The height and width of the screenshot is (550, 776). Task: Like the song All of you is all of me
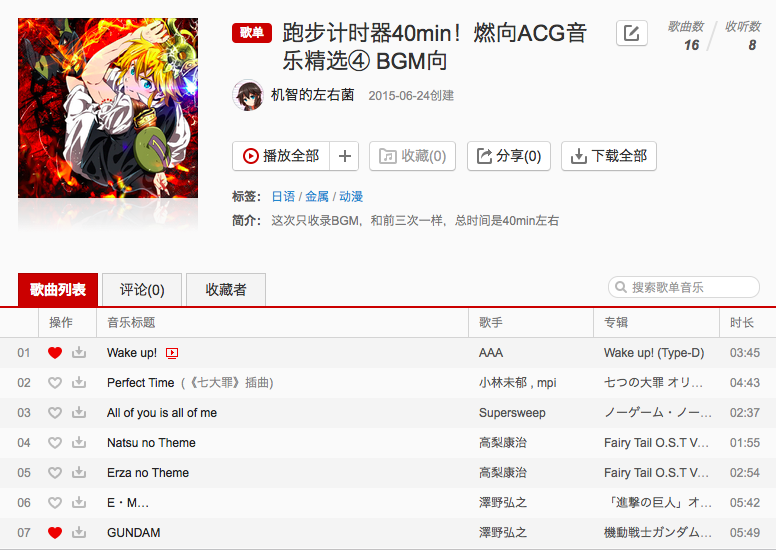click(55, 413)
